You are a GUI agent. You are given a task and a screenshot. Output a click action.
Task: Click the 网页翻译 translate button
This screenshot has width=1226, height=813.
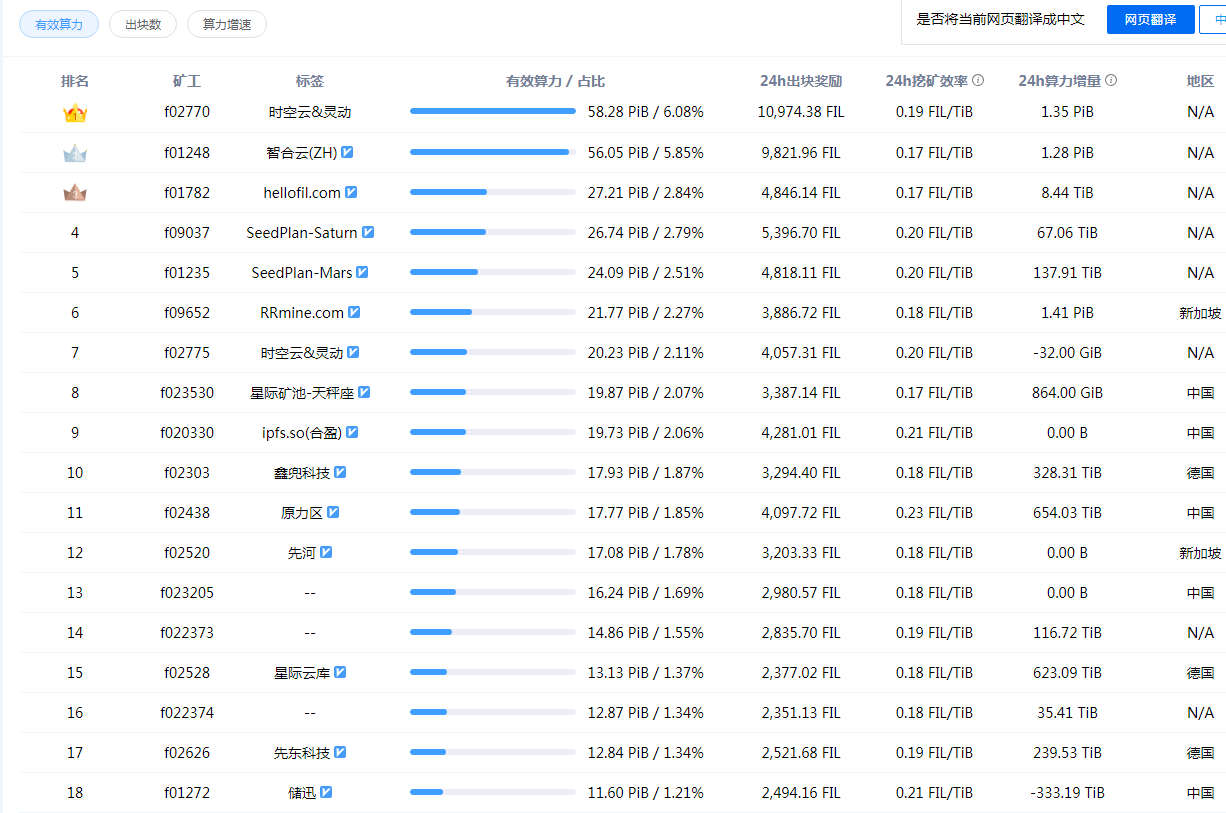point(1150,19)
